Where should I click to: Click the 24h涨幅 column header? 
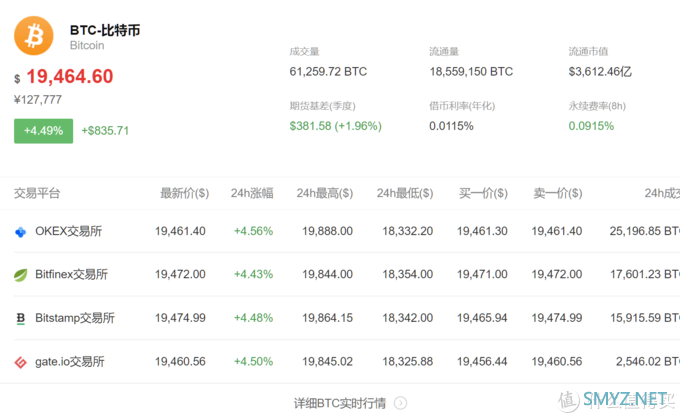[252, 193]
